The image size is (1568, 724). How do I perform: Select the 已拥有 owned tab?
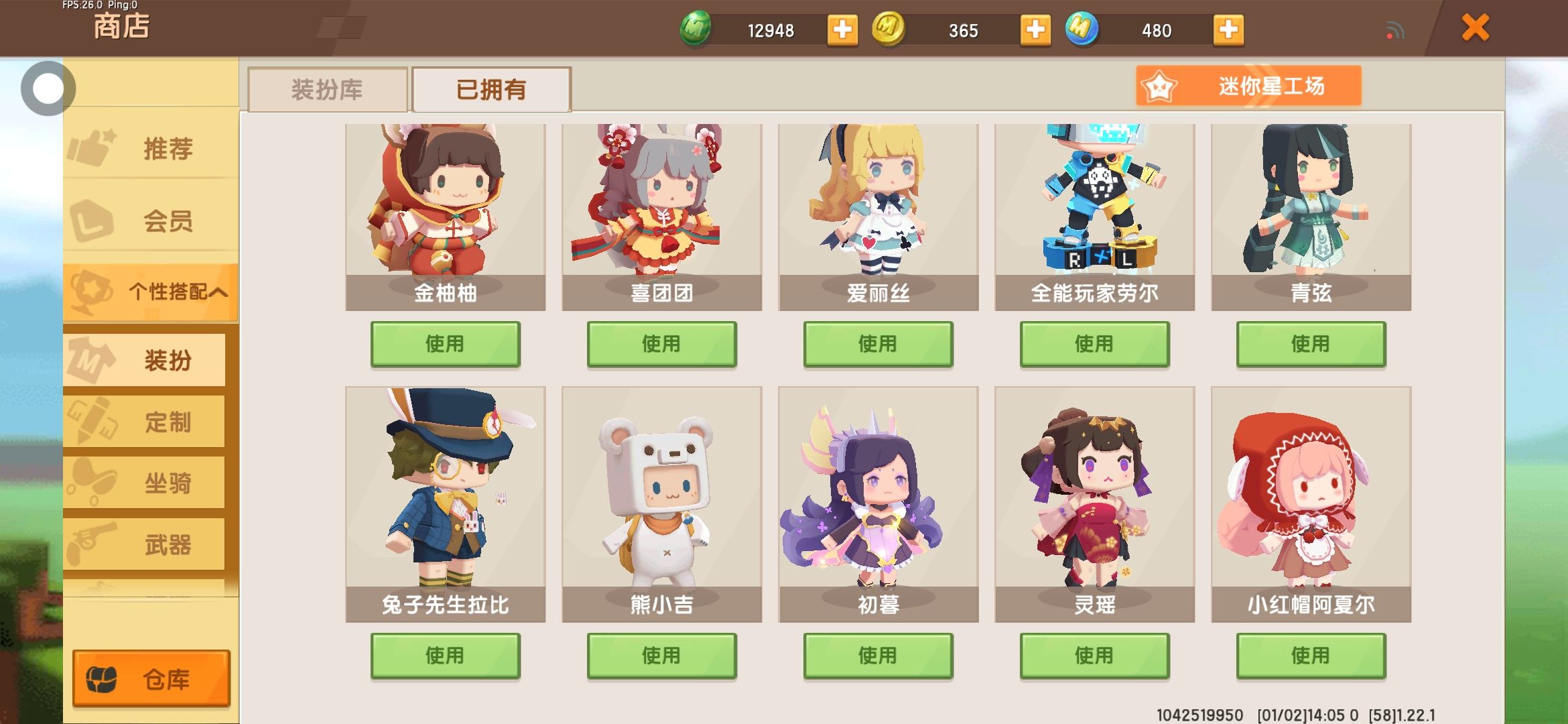(492, 89)
